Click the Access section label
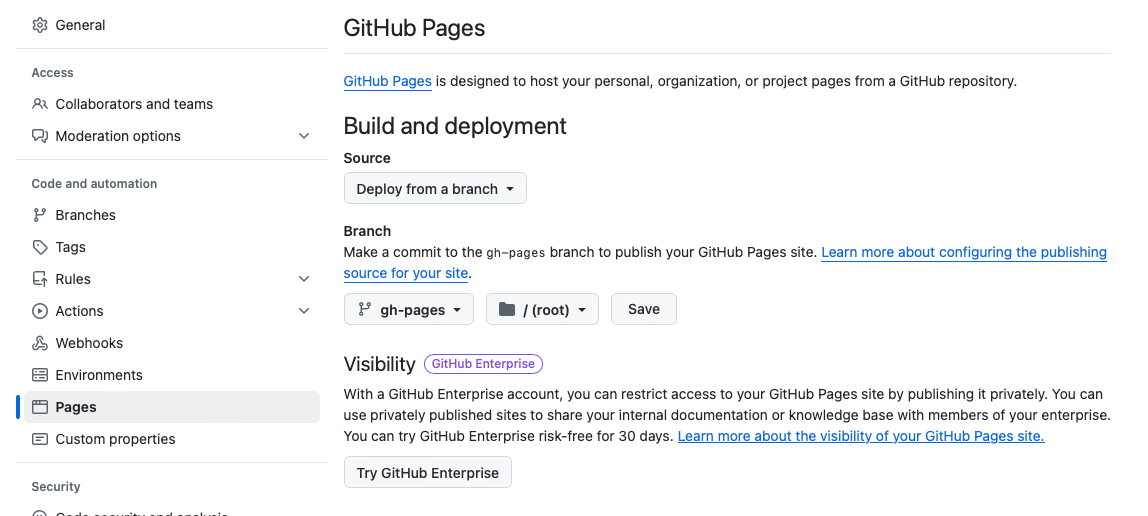The height and width of the screenshot is (516, 1148). click(52, 72)
